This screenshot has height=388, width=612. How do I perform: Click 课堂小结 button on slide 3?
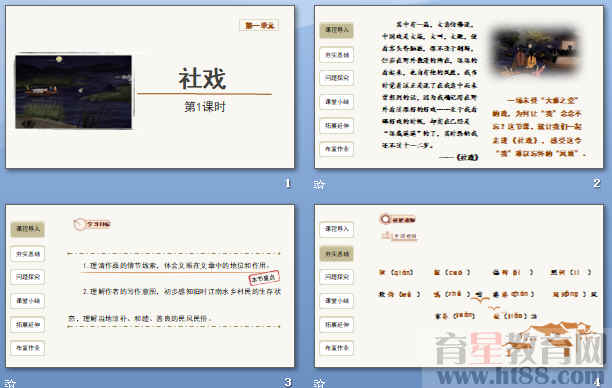28,301
